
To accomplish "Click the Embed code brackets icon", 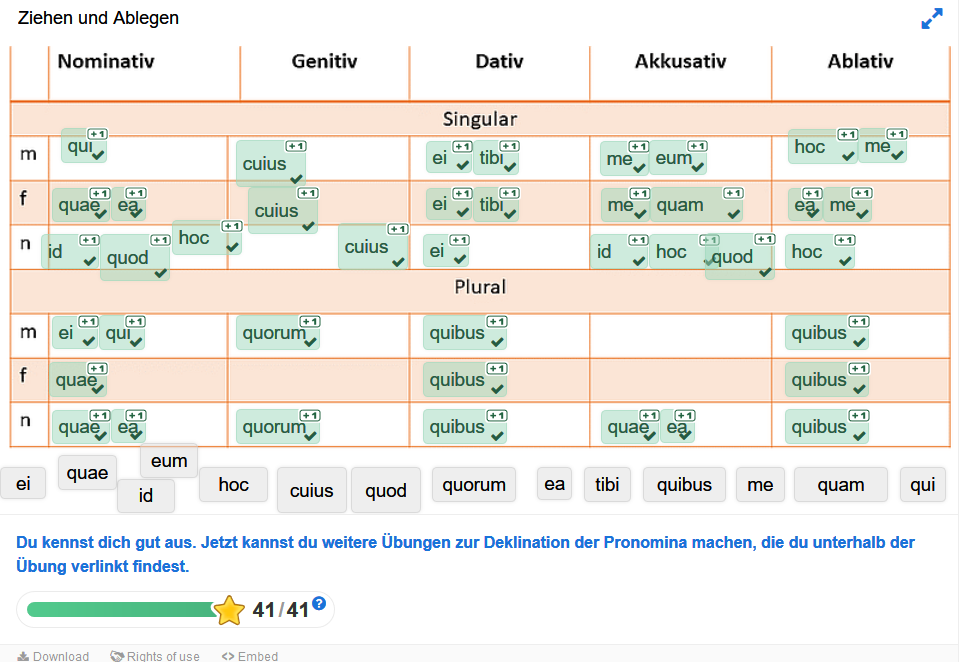I will click(228, 657).
